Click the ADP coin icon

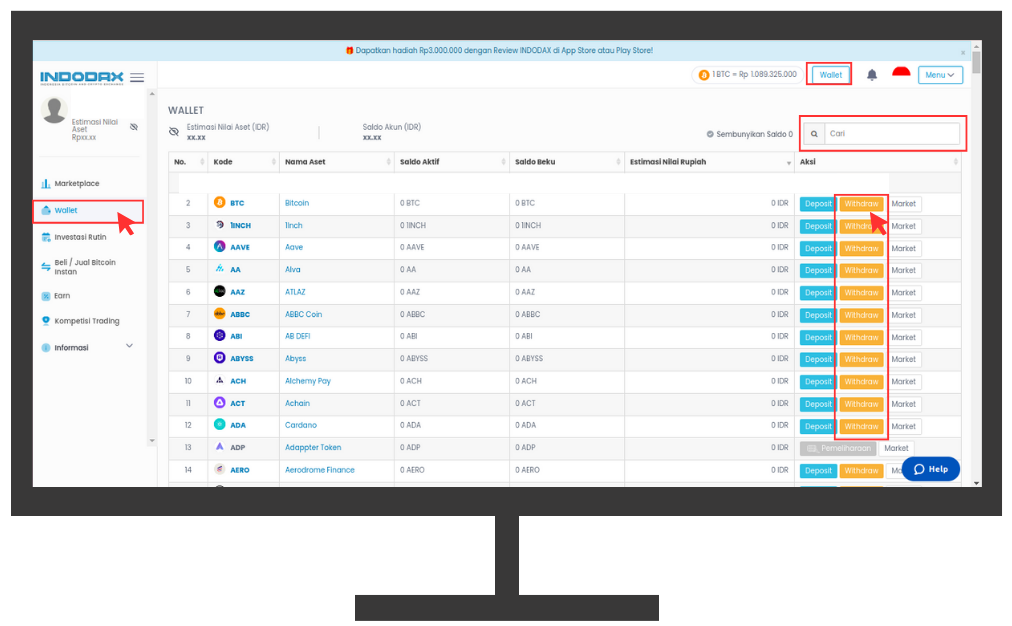219,447
